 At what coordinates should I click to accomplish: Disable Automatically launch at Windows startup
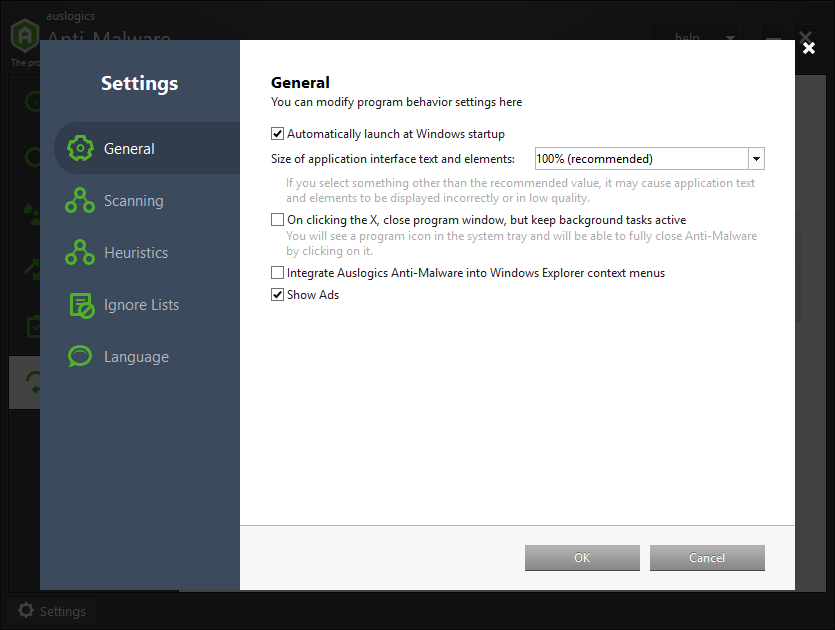[x=277, y=134]
